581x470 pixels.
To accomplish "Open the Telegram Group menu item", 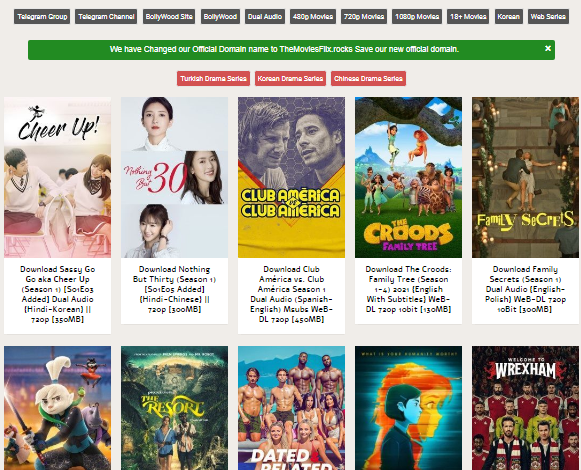I will coord(42,17).
